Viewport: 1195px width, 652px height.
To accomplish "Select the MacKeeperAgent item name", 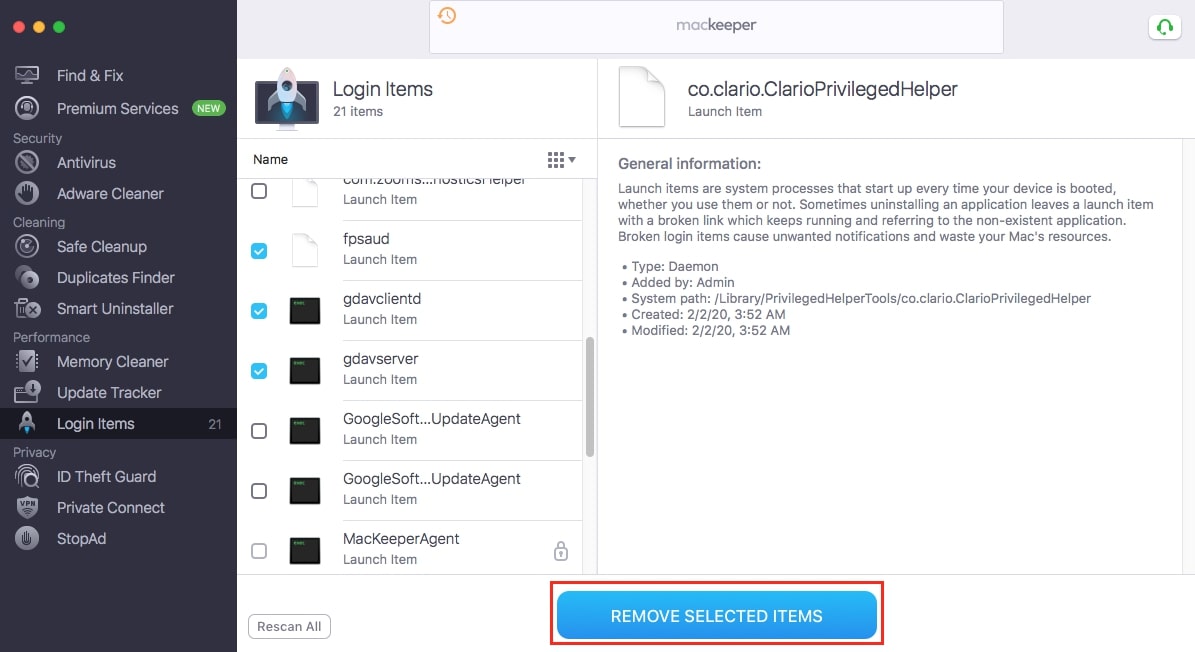I will coord(401,539).
